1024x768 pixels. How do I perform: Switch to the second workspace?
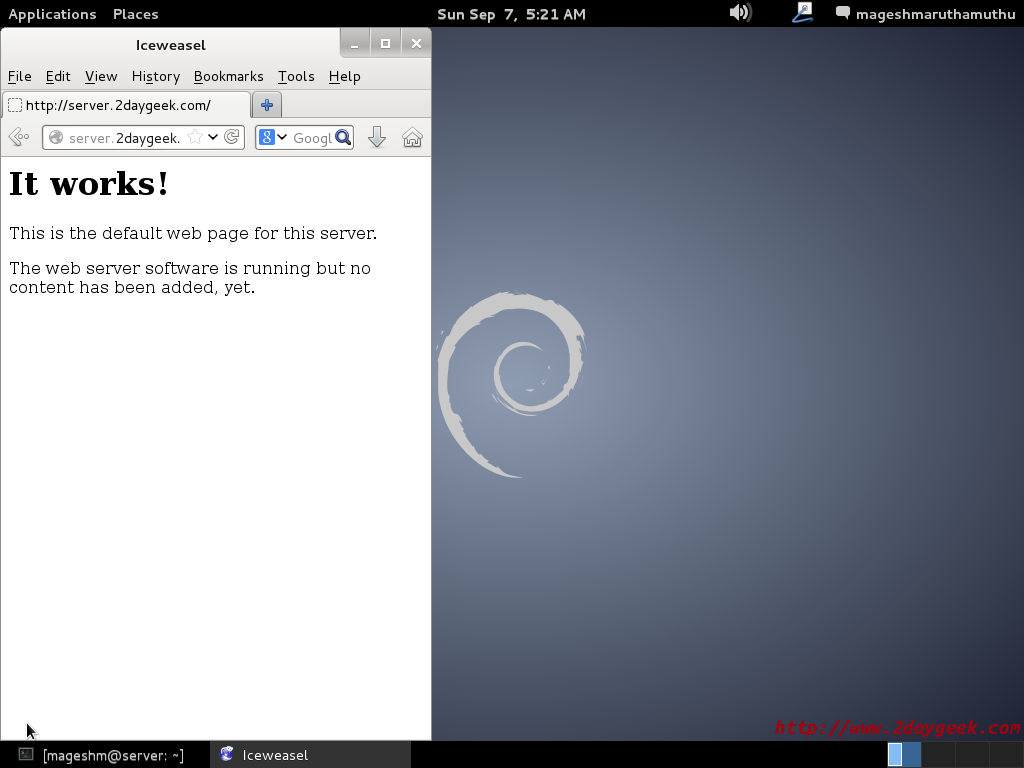point(938,754)
